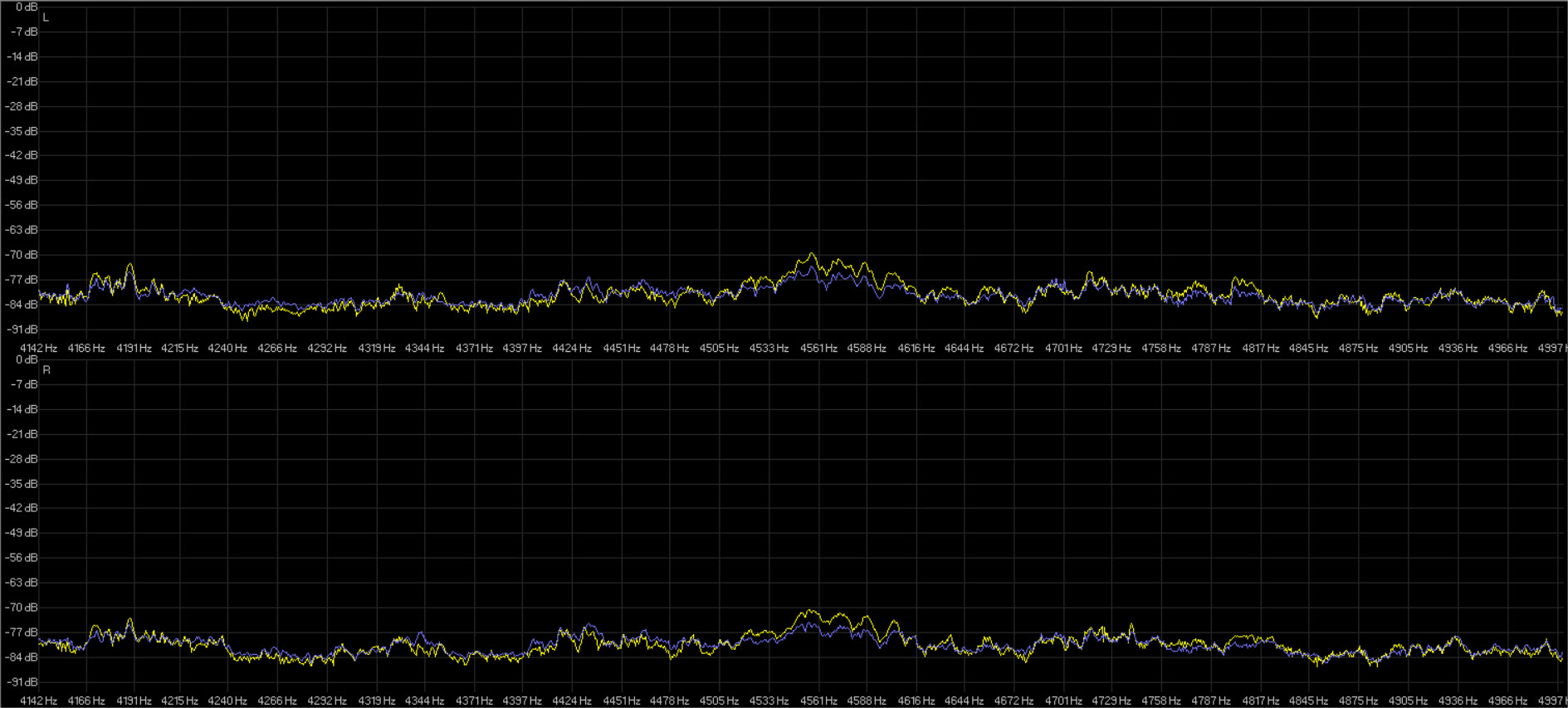This screenshot has width=1568, height=708.
Task: Click the R channel label in bottom graph
Action: tap(46, 370)
